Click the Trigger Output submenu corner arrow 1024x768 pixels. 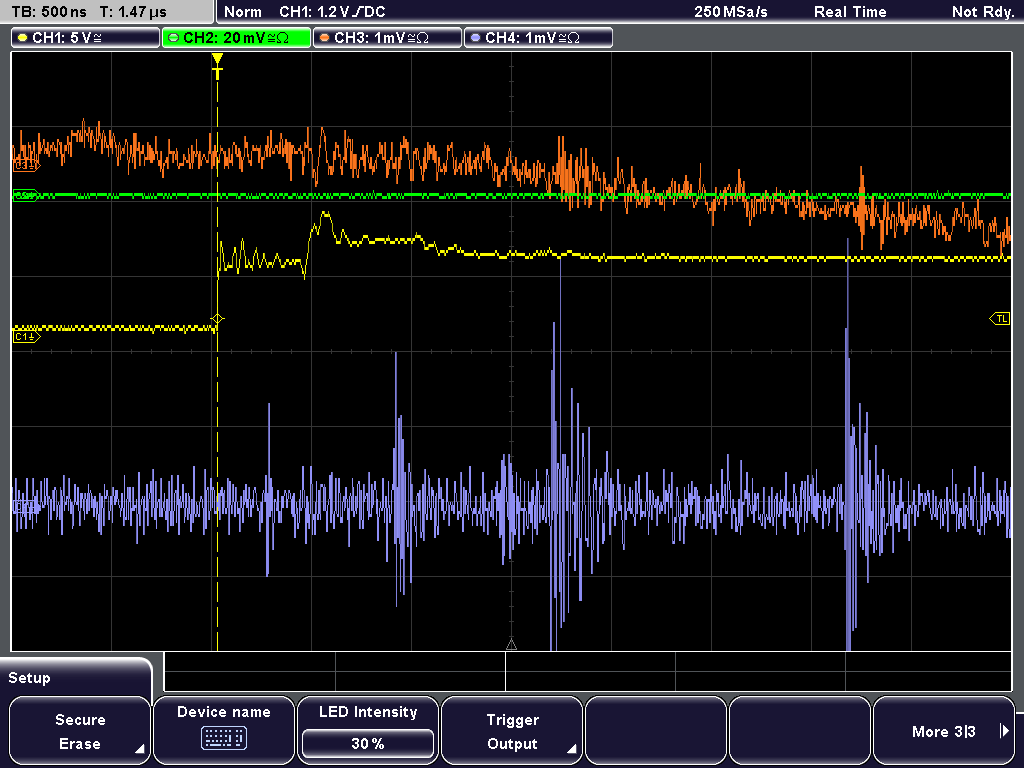coord(571,749)
